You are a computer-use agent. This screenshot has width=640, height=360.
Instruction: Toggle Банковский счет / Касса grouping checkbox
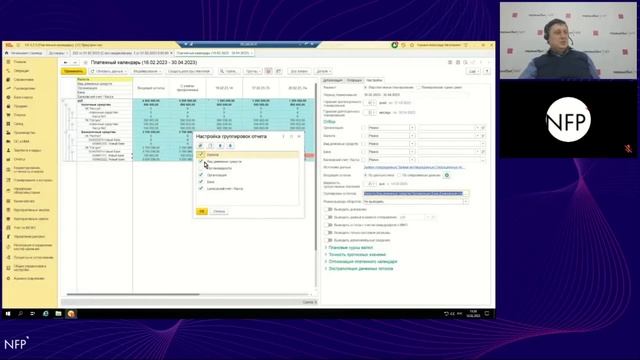click(201, 188)
